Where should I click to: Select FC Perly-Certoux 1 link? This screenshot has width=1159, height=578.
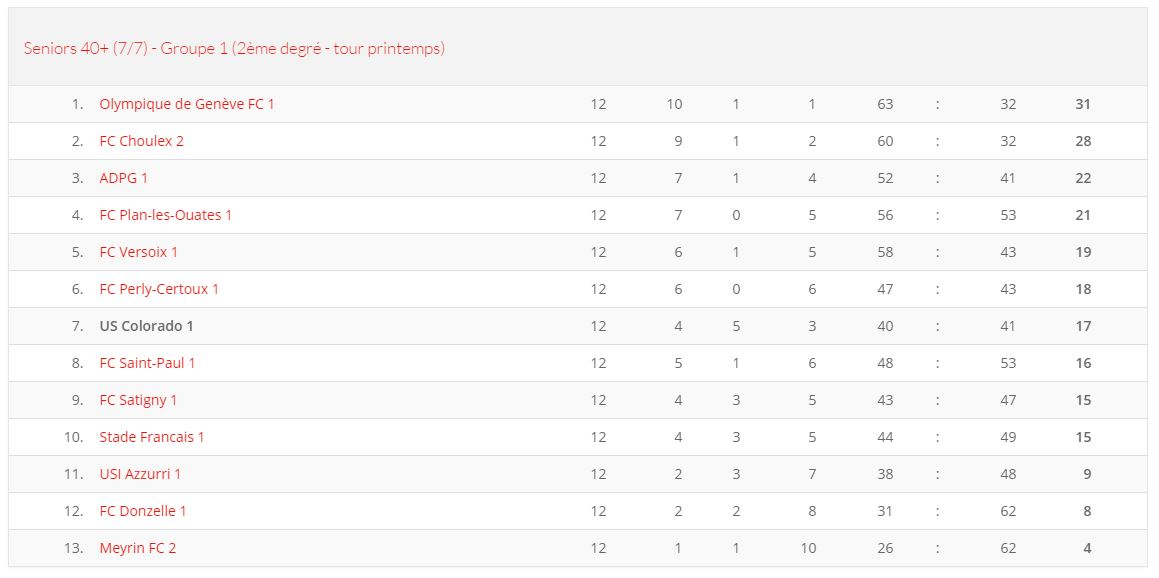tap(159, 289)
